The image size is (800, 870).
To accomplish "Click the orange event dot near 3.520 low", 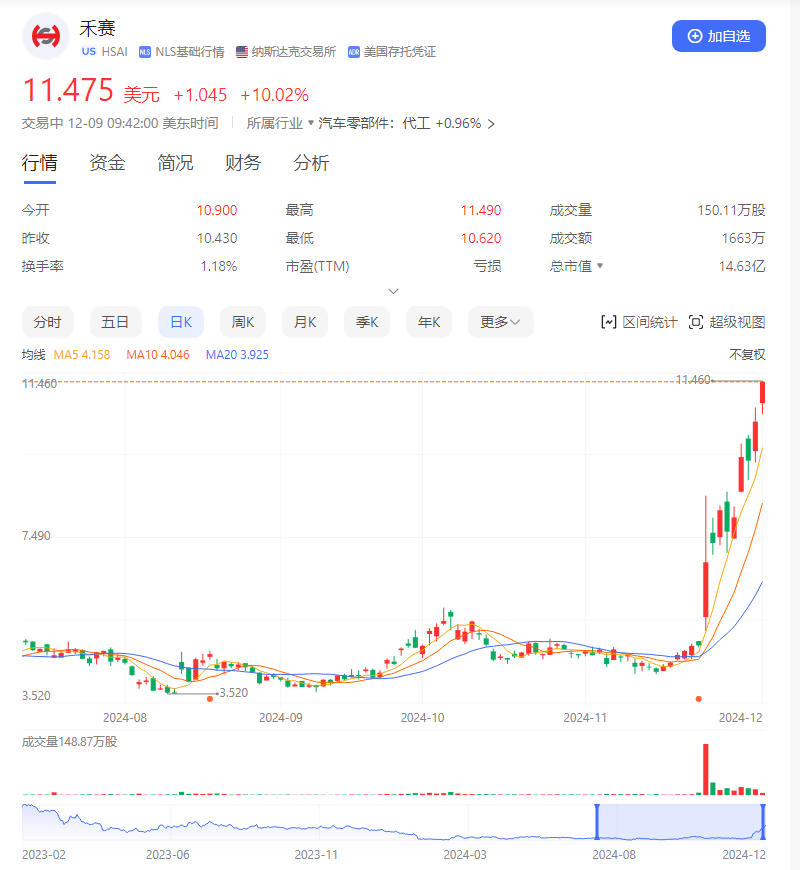I will click(x=210, y=699).
